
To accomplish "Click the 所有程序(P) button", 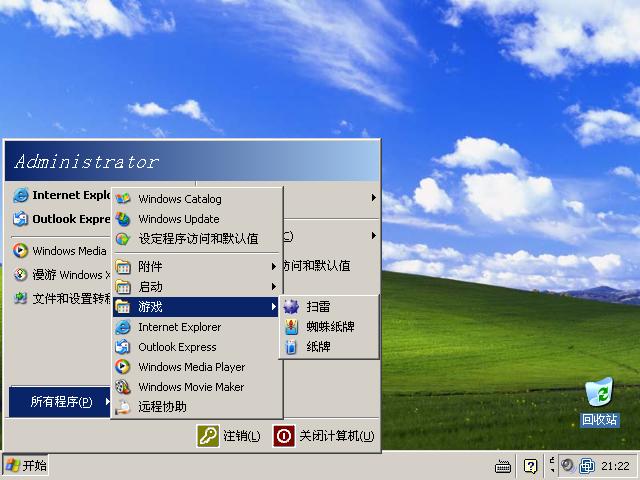I will pyautogui.click(x=60, y=402).
